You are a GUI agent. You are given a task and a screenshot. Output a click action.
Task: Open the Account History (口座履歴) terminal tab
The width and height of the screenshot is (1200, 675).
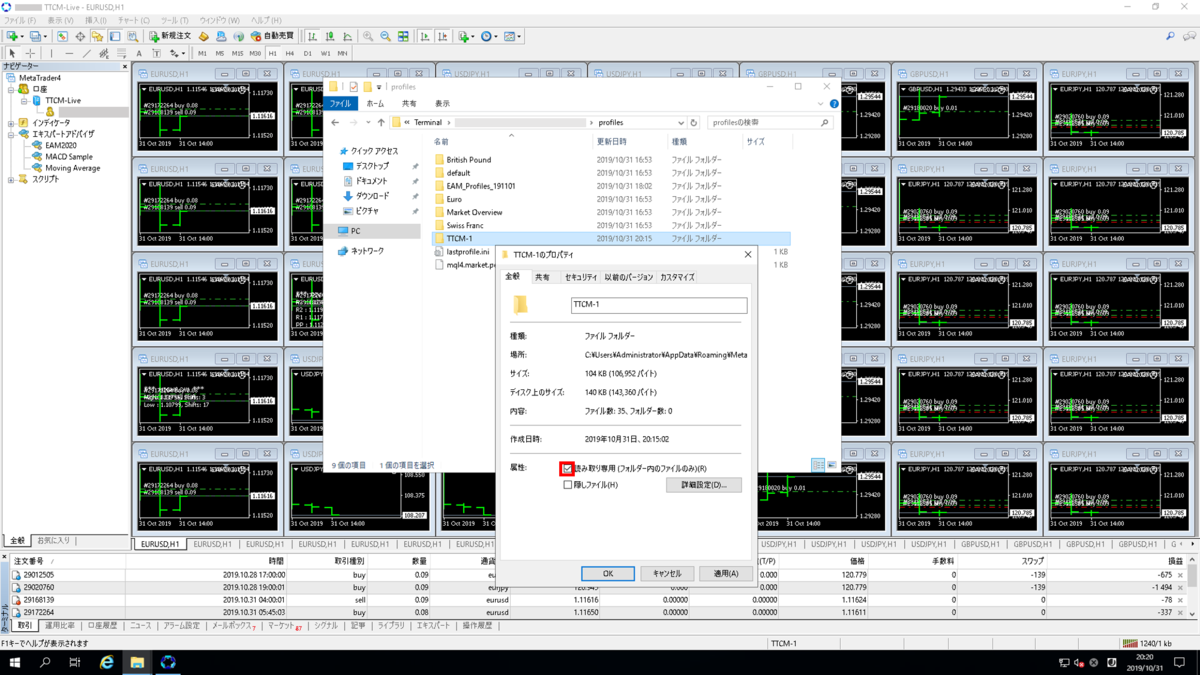click(x=102, y=625)
